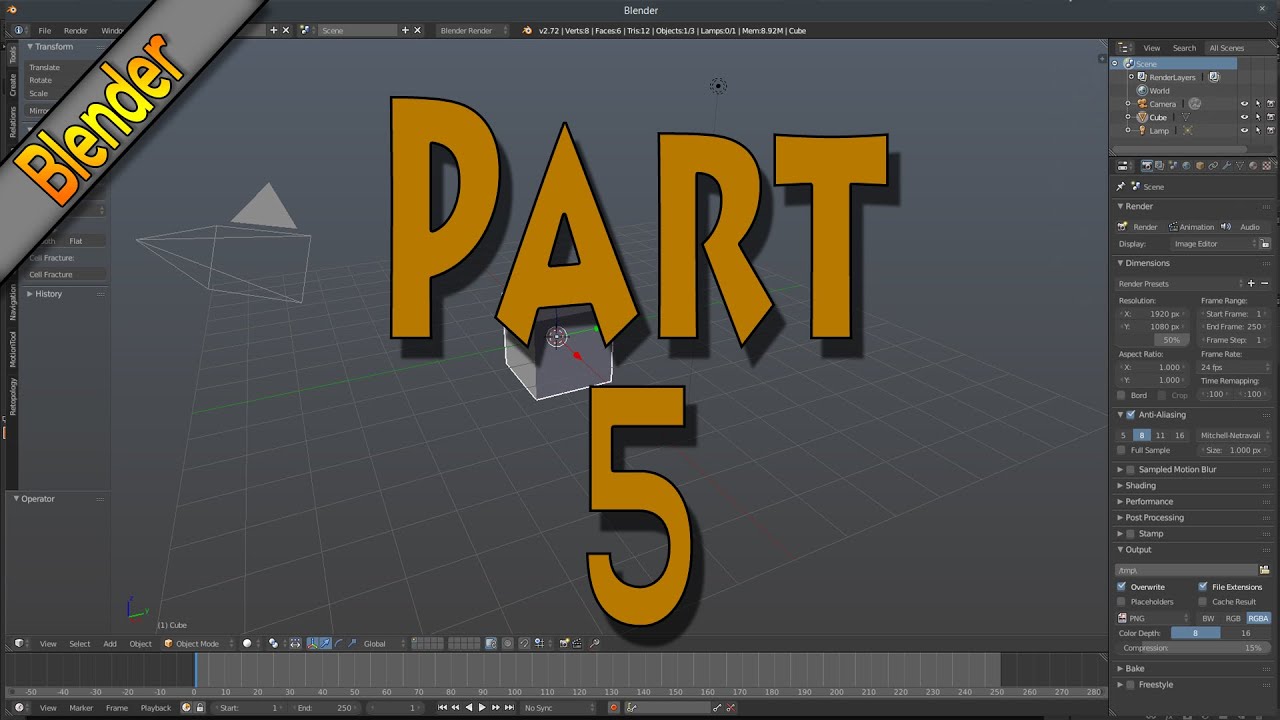The image size is (1280, 720).
Task: Open the File menu
Action: (45, 31)
